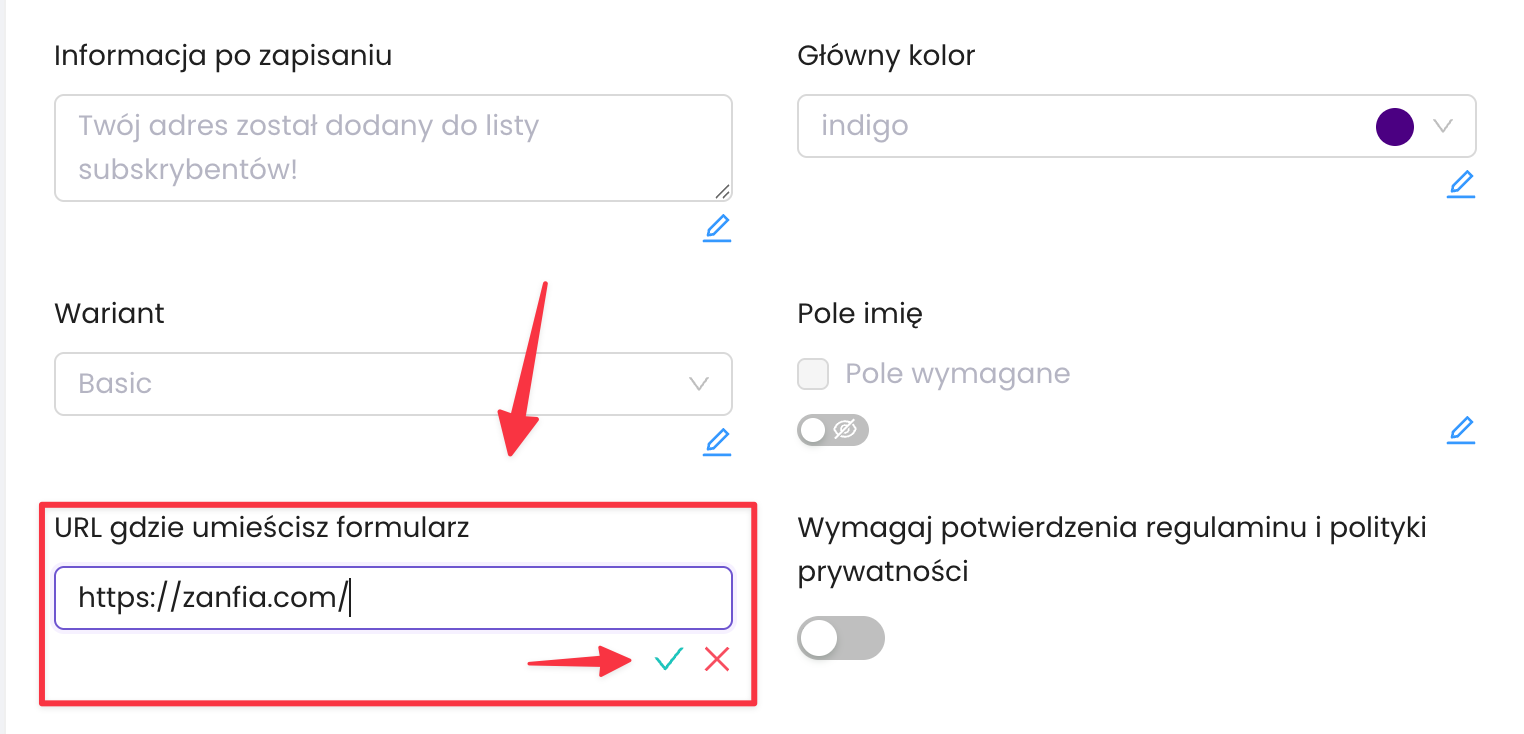
Task: Toggle Pole imię visibility switch
Action: [x=833, y=431]
